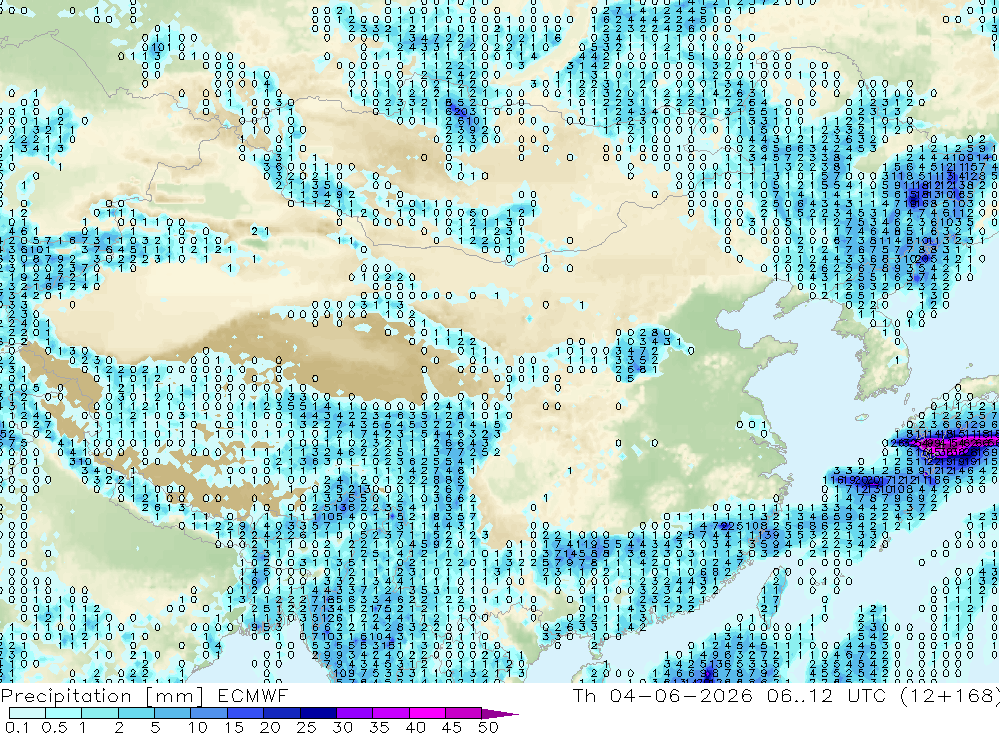Click the 0.5–1 mm legend color swatch
1000x733 pixels.
[x=64, y=713]
